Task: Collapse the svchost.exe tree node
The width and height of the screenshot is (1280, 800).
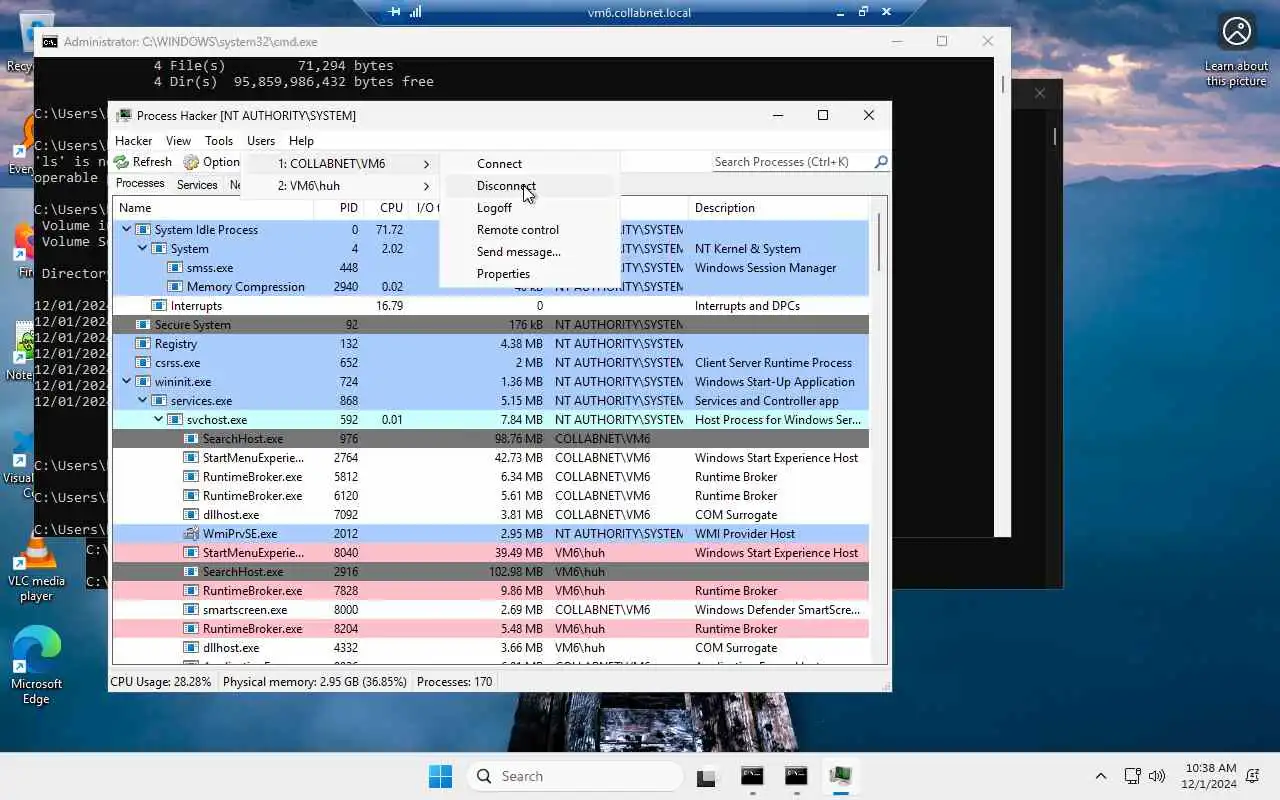Action: (159, 420)
